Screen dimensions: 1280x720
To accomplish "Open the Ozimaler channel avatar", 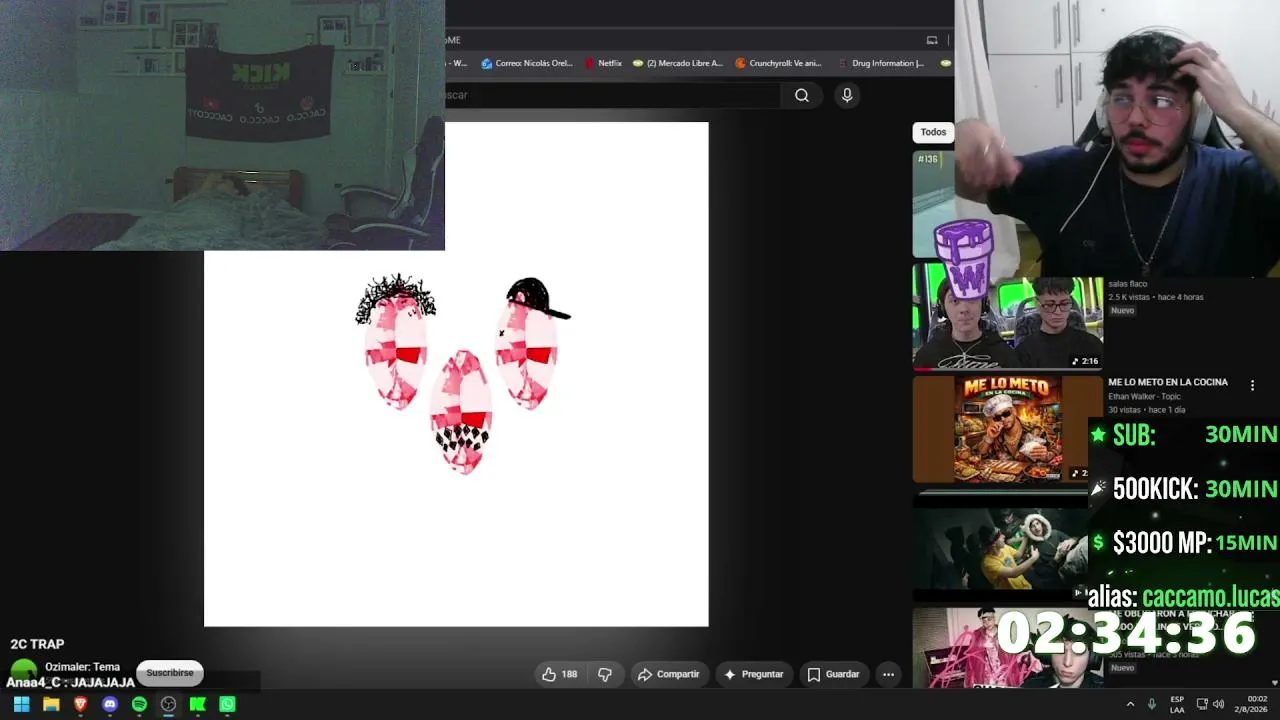I will [24, 672].
